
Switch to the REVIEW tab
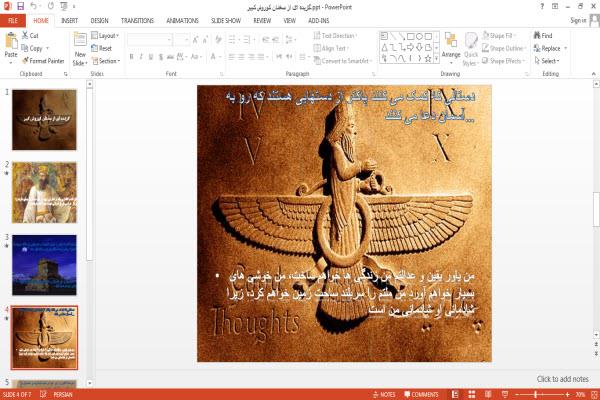[x=262, y=21]
